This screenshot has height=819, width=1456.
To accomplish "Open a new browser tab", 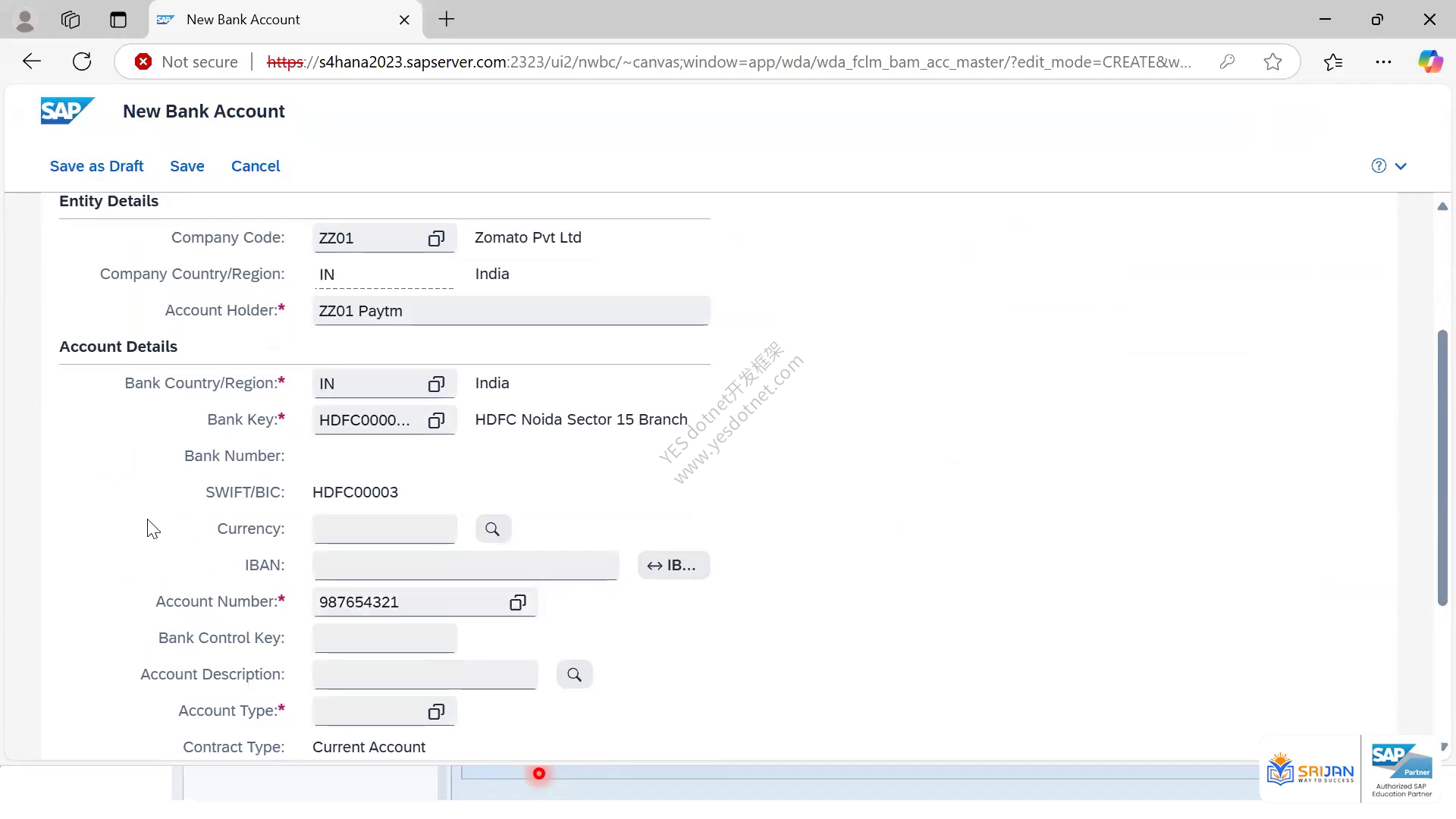I will (447, 20).
